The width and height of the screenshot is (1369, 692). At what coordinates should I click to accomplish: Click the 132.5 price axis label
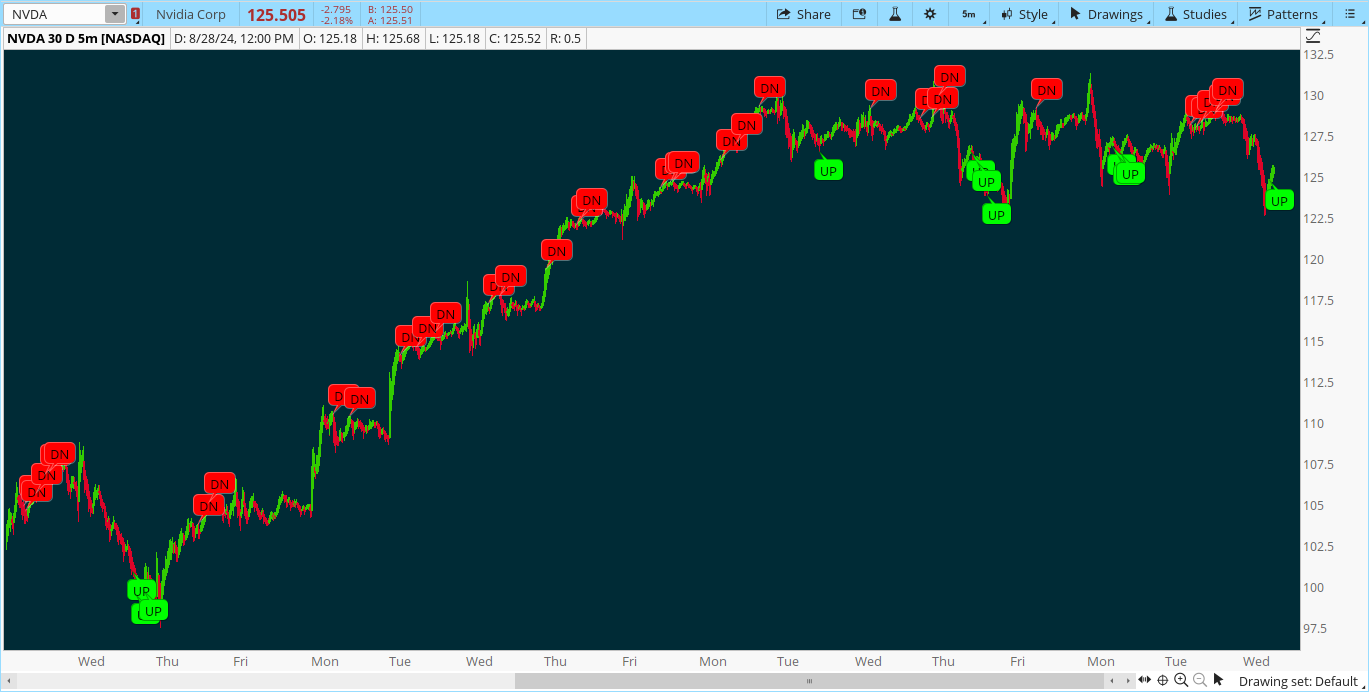point(1320,54)
